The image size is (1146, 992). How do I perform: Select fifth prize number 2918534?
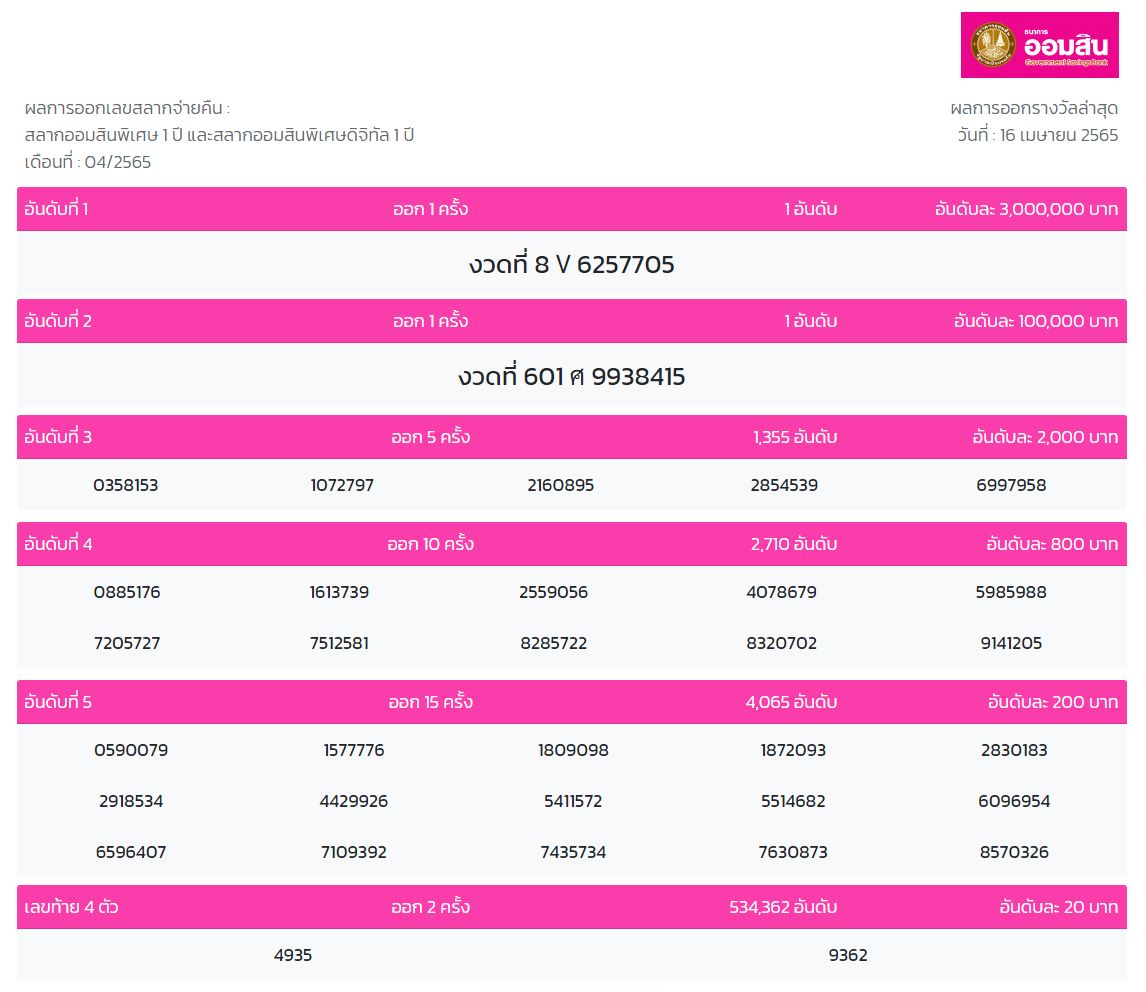[x=131, y=801]
